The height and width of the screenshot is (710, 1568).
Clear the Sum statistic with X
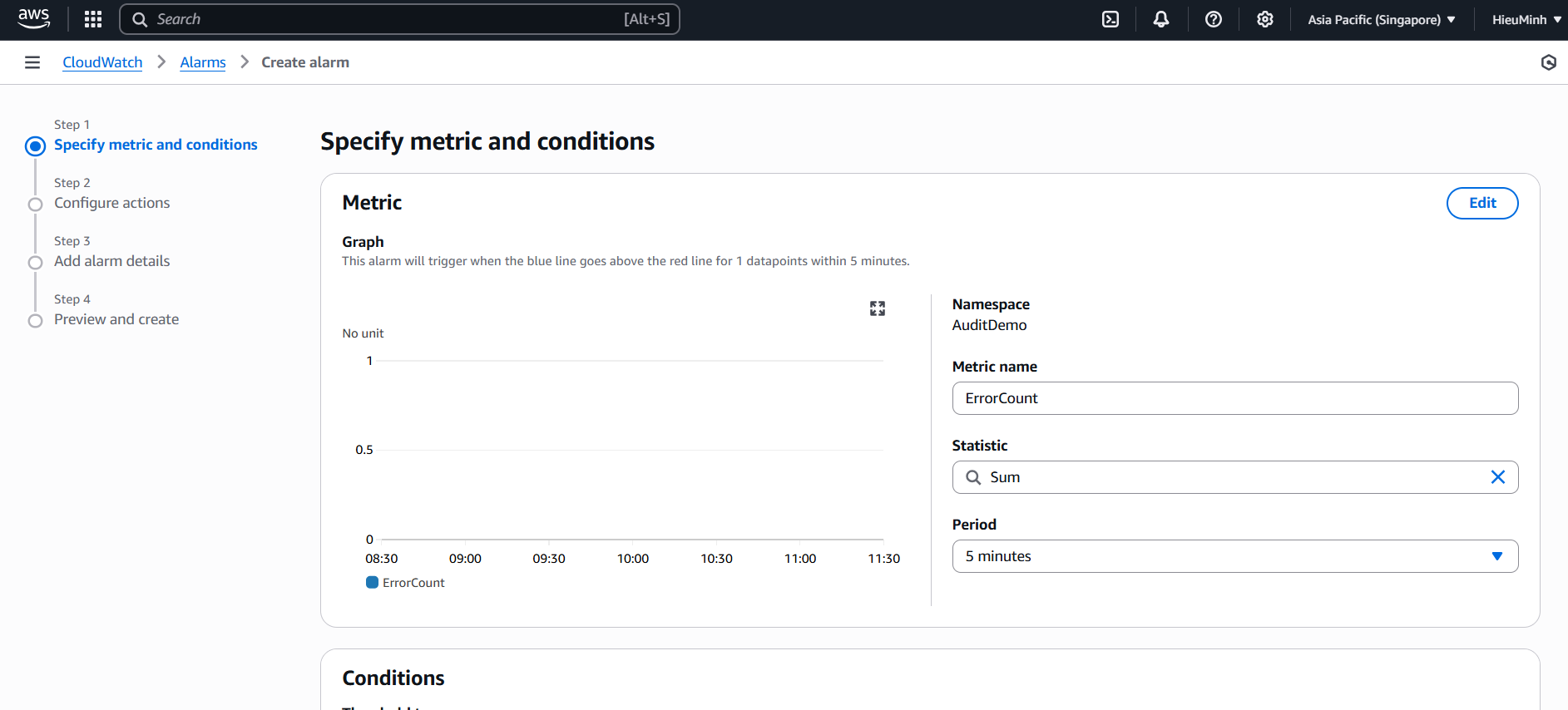coord(1498,477)
